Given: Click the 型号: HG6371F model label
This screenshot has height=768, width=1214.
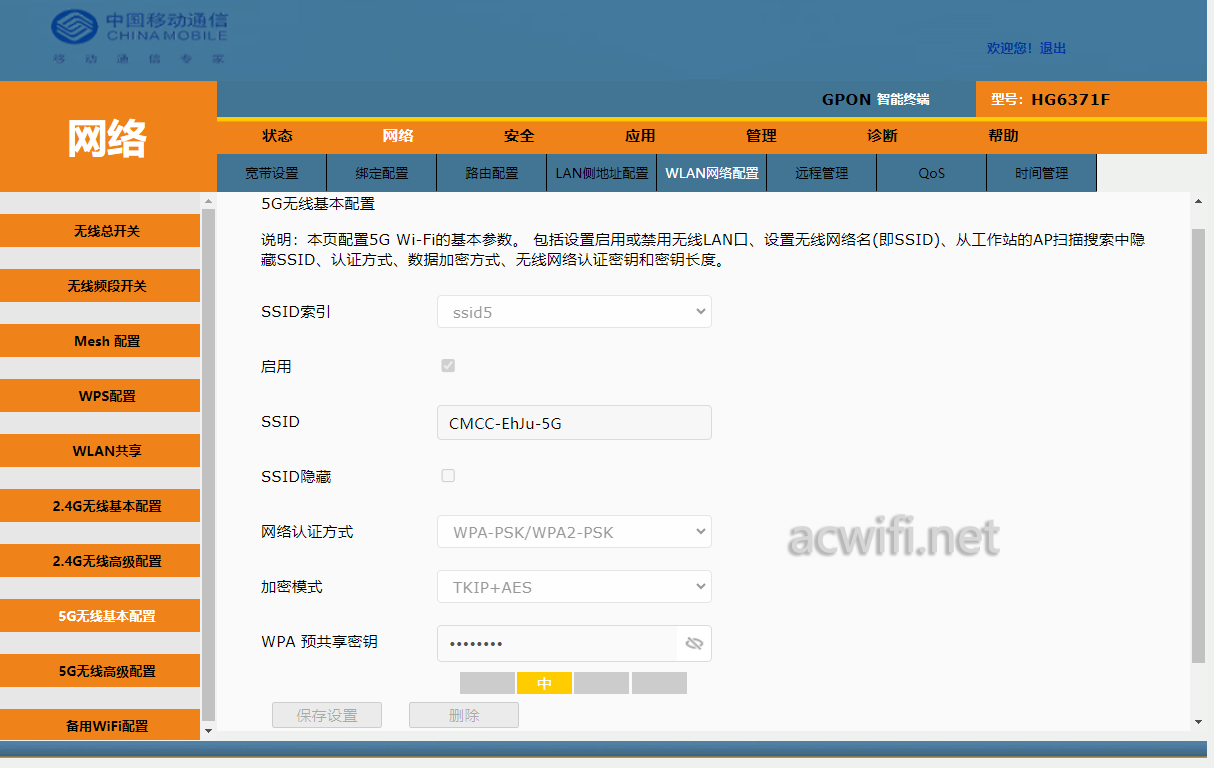Looking at the screenshot, I should [1050, 99].
